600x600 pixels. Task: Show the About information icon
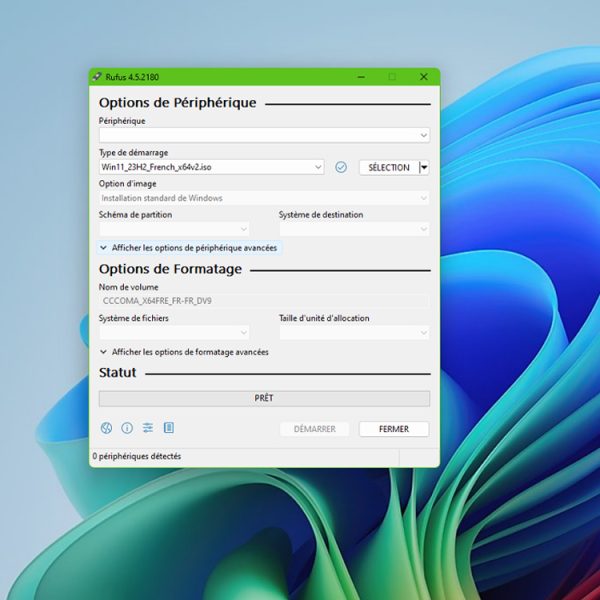(x=127, y=428)
